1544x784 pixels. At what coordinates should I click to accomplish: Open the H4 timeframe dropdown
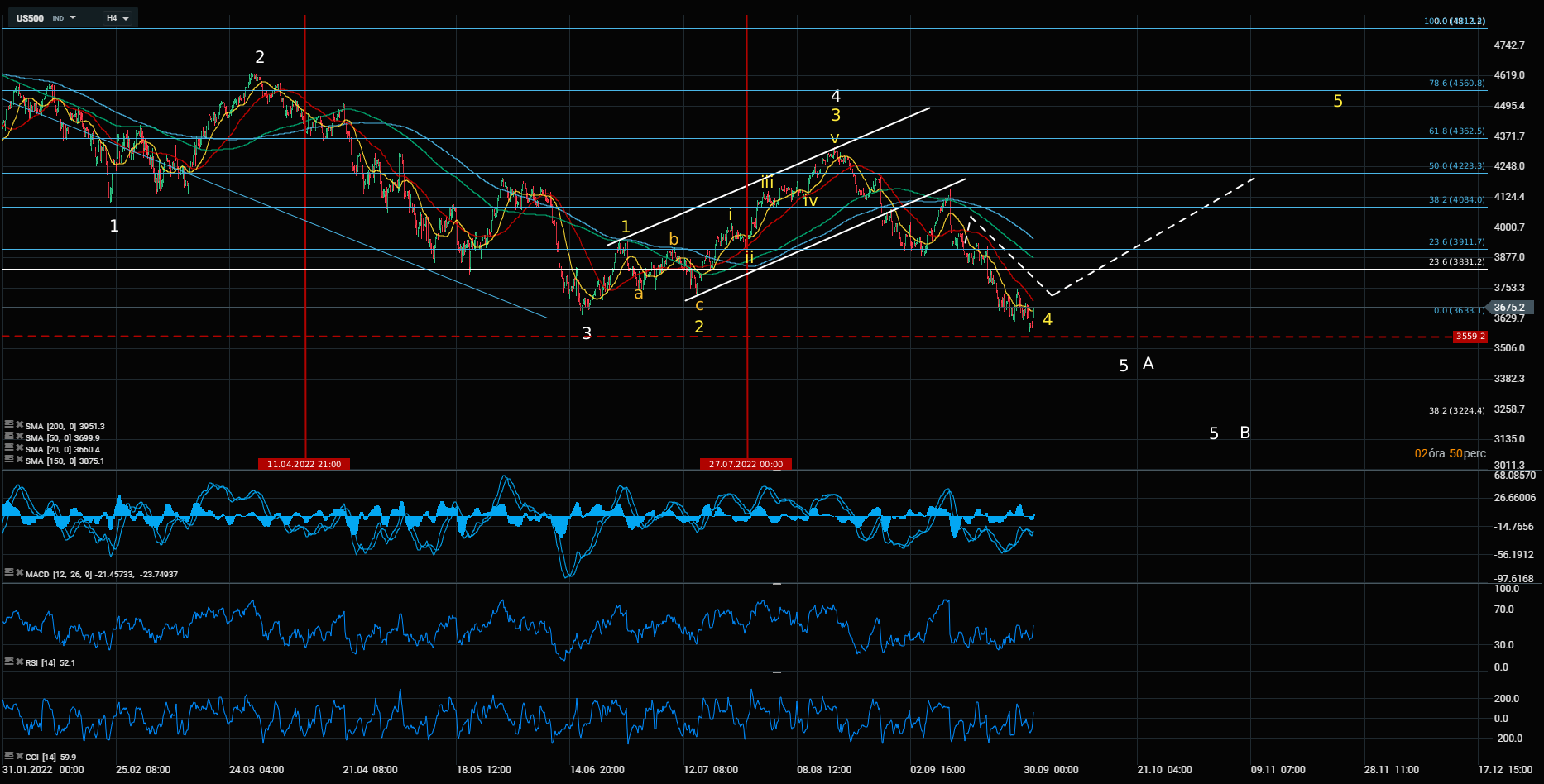[x=118, y=17]
